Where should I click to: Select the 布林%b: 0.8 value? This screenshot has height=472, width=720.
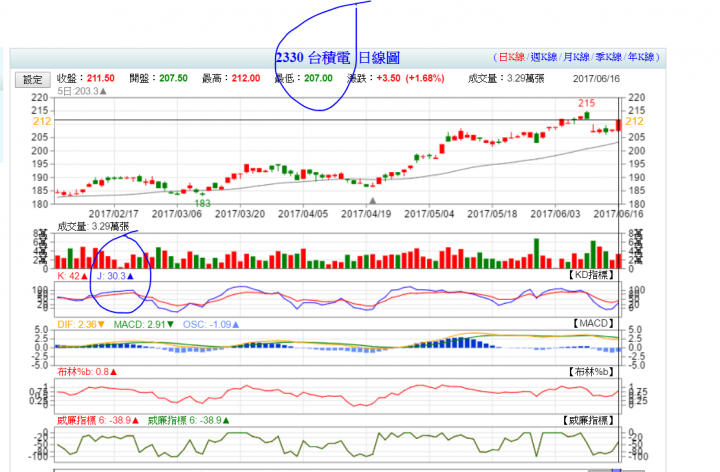(87, 372)
